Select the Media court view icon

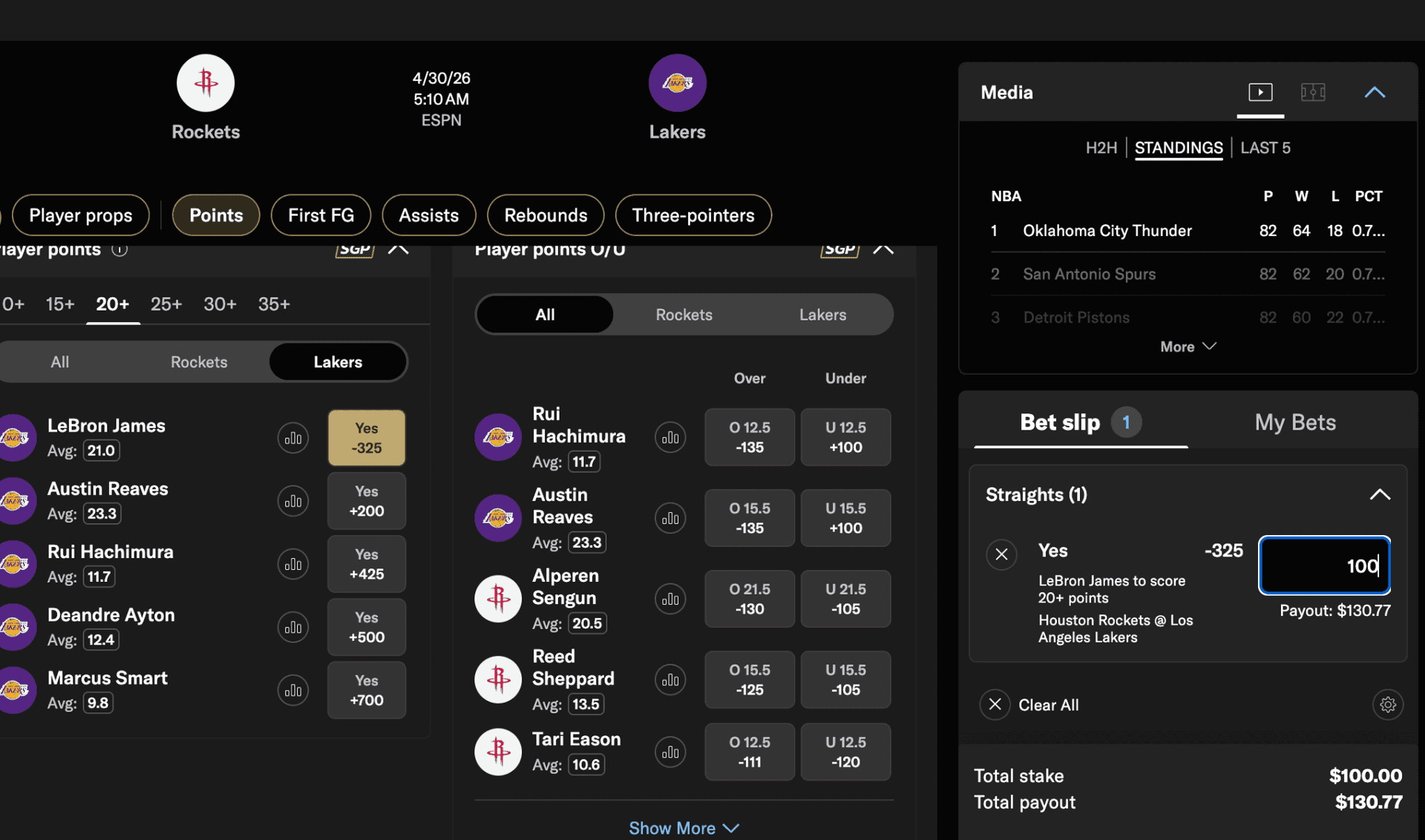pyautogui.click(x=1313, y=92)
